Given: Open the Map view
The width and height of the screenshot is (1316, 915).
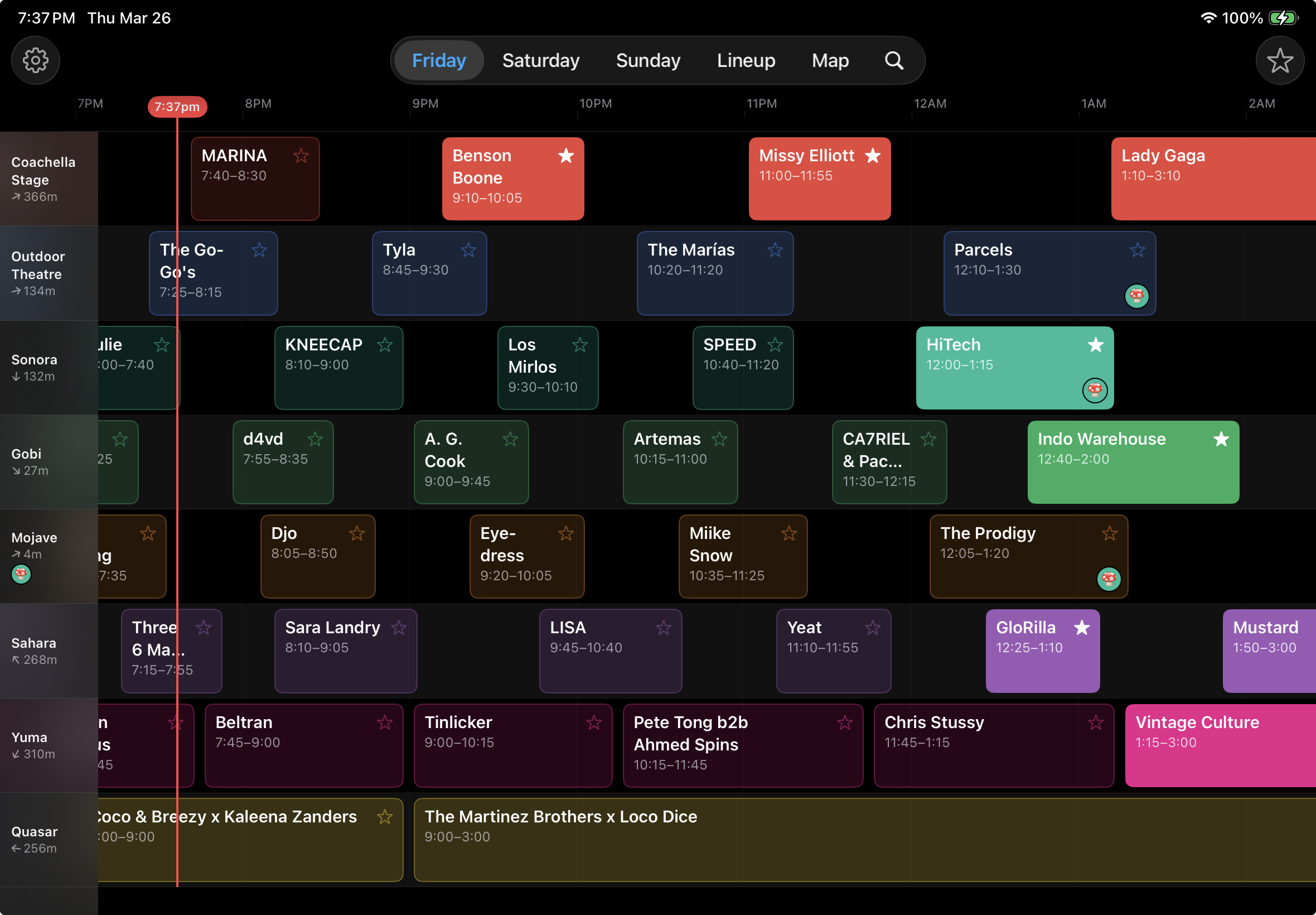Looking at the screenshot, I should [x=830, y=60].
